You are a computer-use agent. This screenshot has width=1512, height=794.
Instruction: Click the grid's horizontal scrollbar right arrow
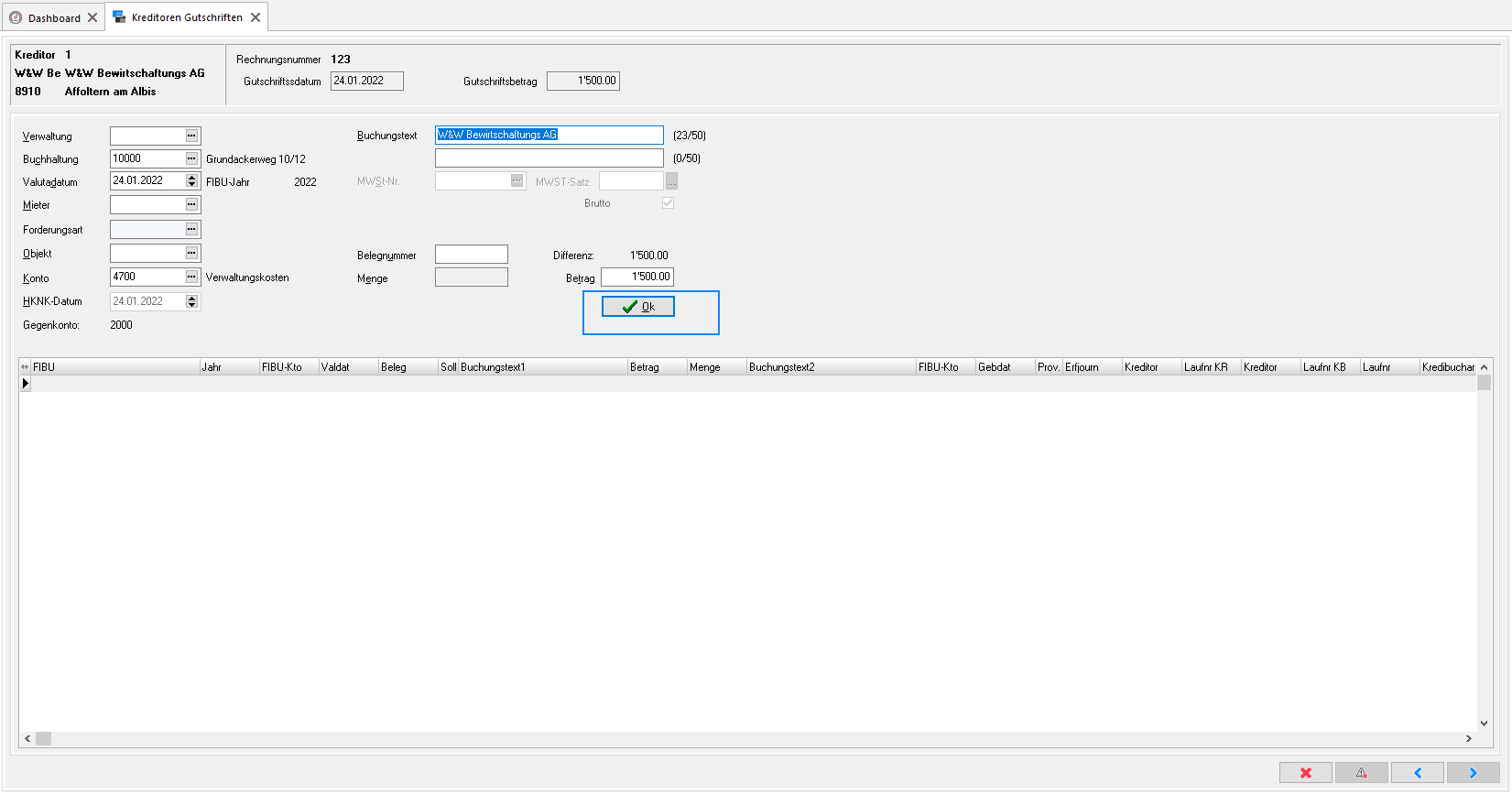point(1469,738)
